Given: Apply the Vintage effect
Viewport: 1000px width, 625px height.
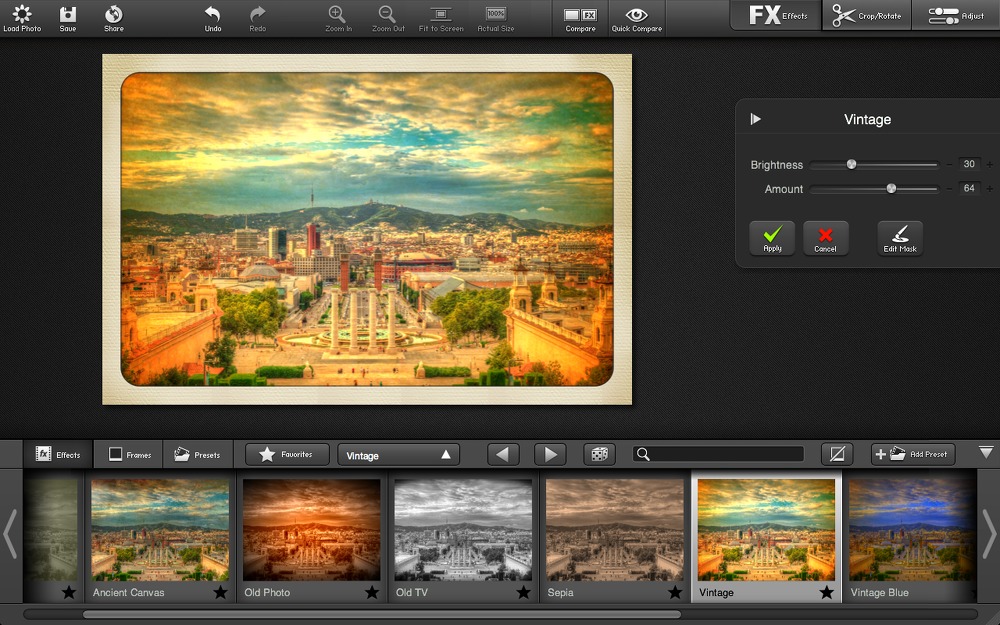Looking at the screenshot, I should click(772, 238).
